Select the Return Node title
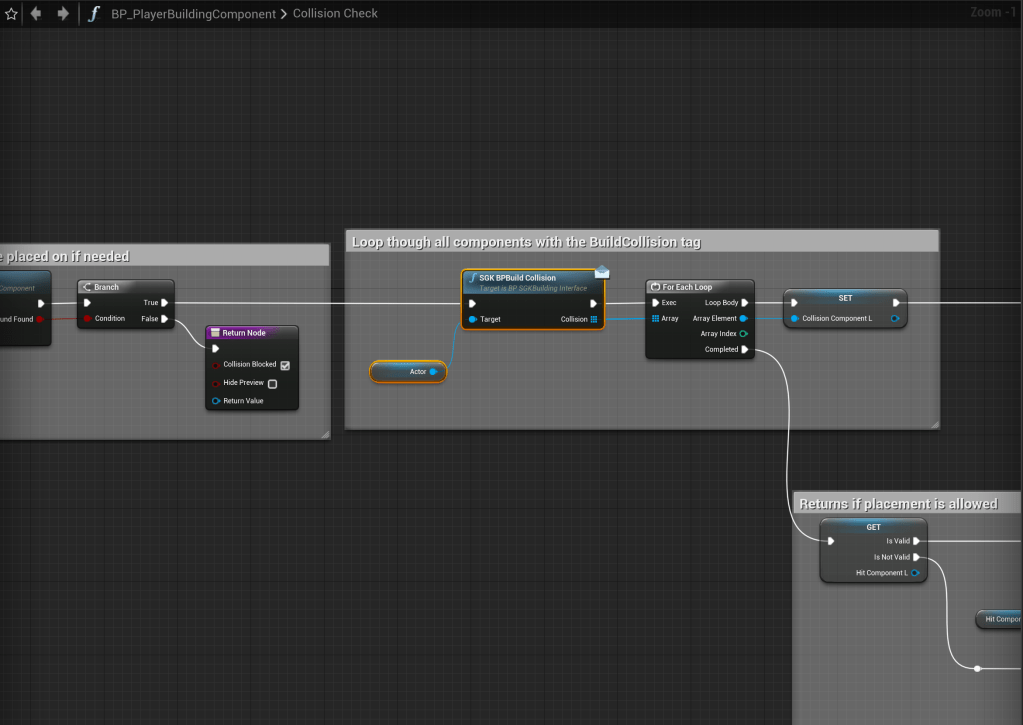Viewport: 1023px width, 725px height. click(244, 333)
